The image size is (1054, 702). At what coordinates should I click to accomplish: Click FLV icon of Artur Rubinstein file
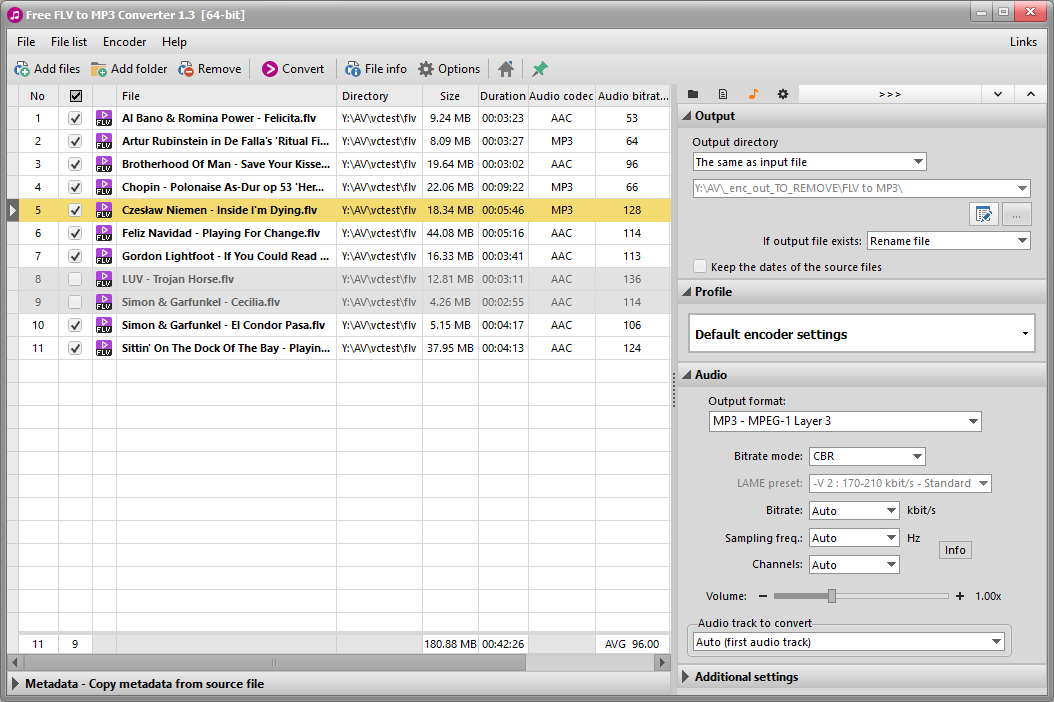104,141
